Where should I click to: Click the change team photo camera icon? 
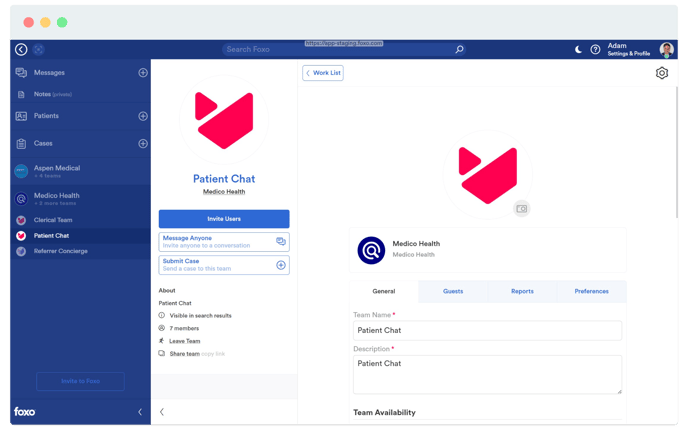pos(521,208)
